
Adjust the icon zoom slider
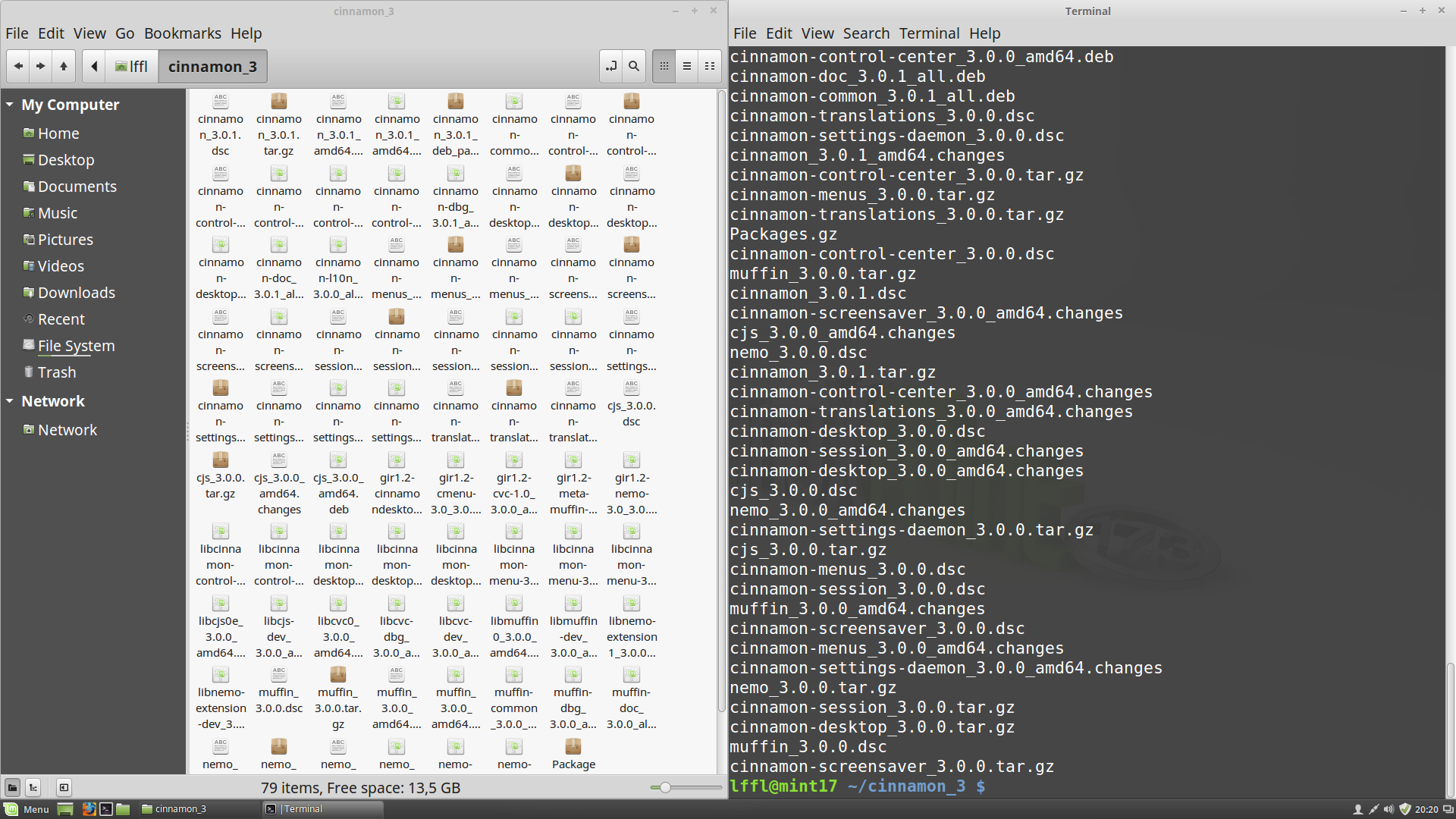point(665,787)
